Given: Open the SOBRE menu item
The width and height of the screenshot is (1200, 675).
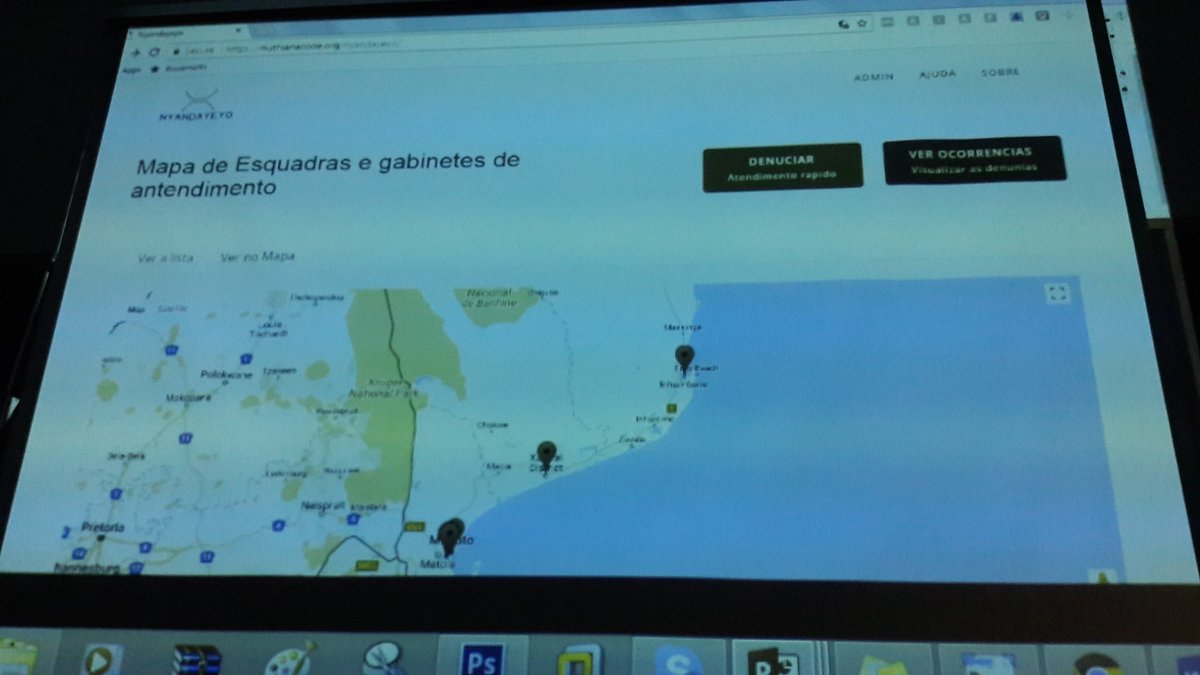Looking at the screenshot, I should (x=1000, y=72).
